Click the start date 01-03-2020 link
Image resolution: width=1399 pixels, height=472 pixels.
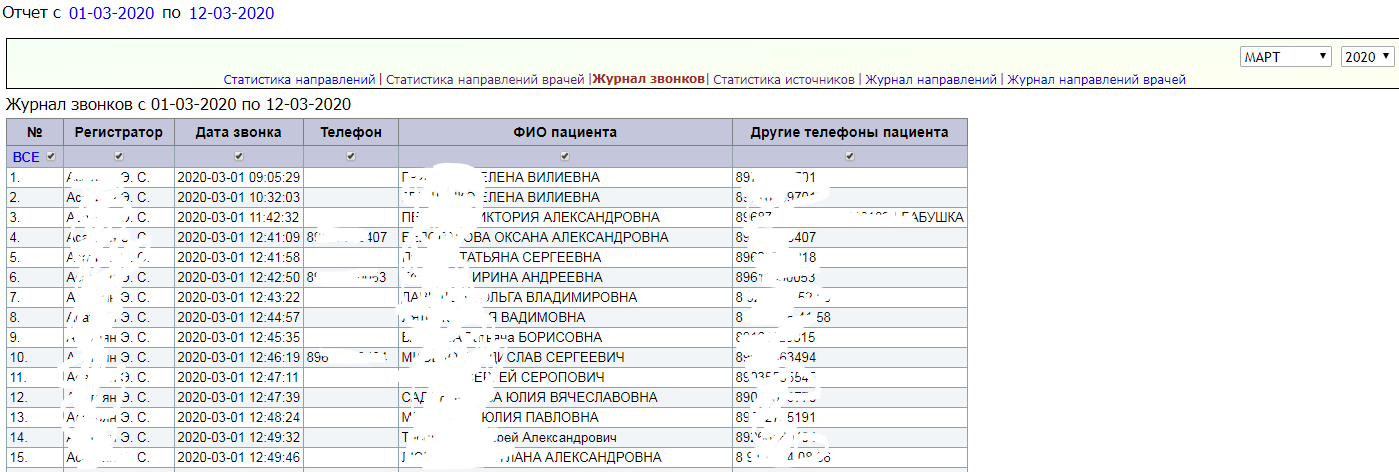111,14
